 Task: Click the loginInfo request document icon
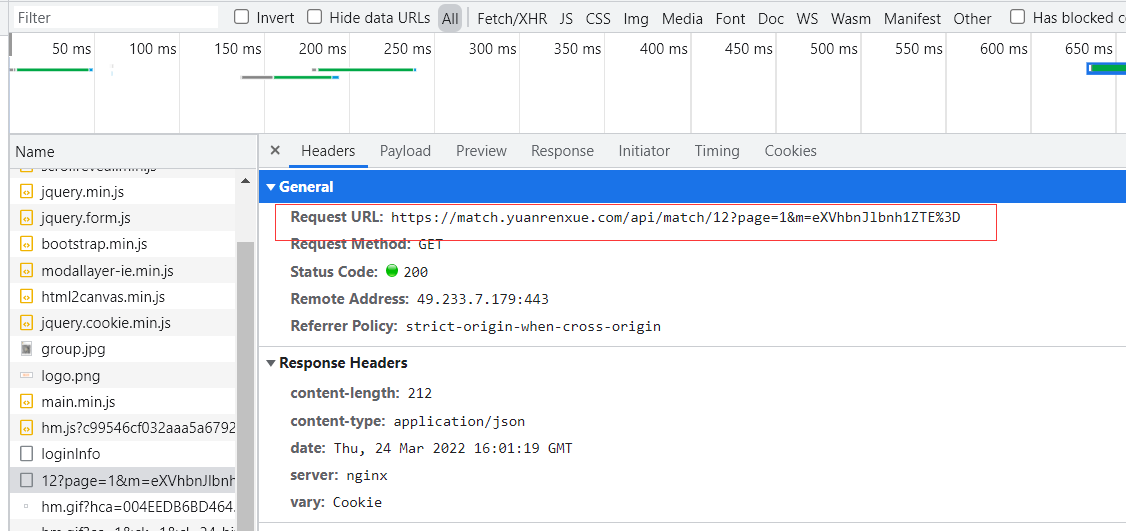[x=27, y=453]
